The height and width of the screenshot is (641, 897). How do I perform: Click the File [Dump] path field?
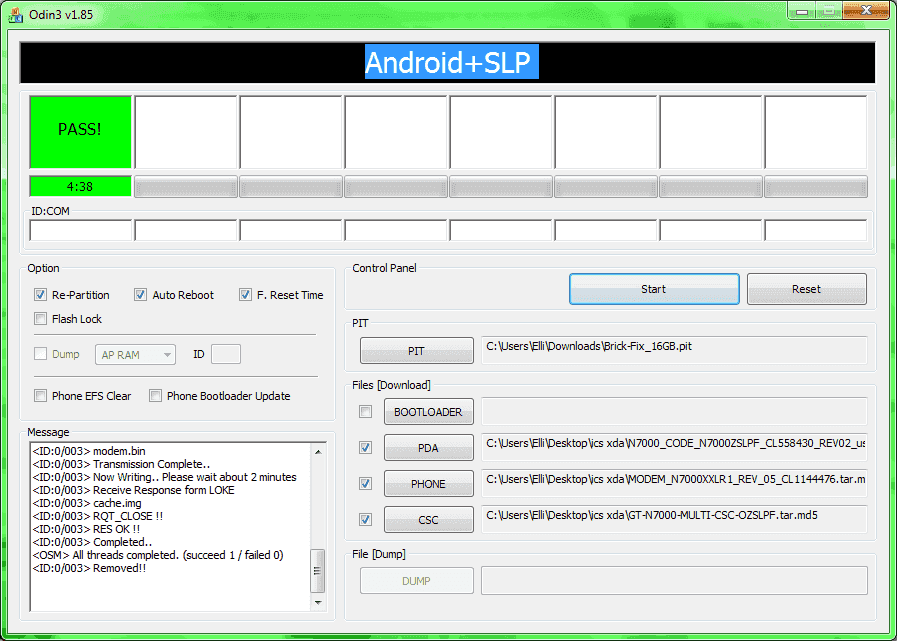(674, 581)
